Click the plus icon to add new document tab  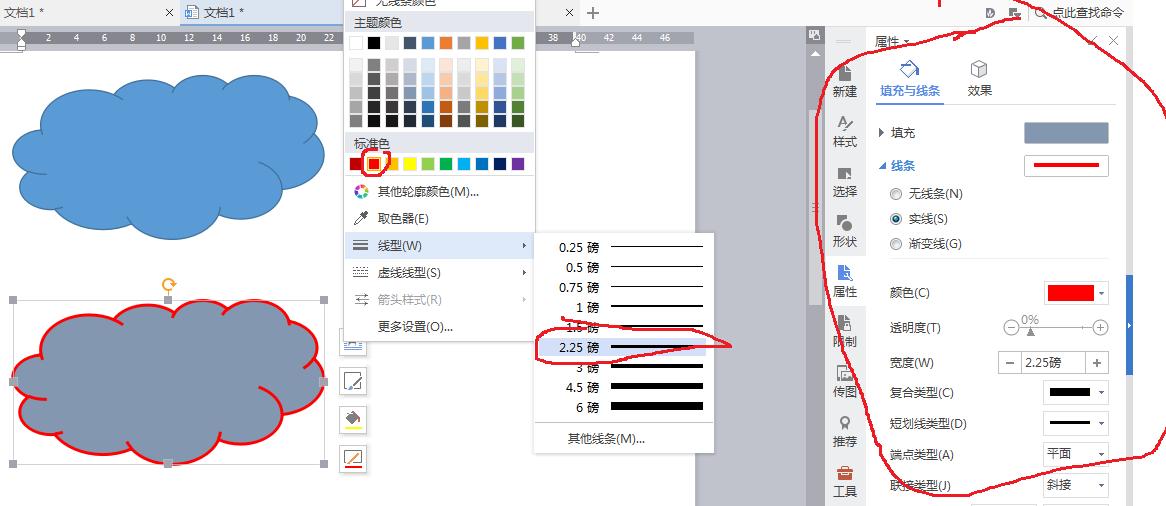(x=593, y=13)
